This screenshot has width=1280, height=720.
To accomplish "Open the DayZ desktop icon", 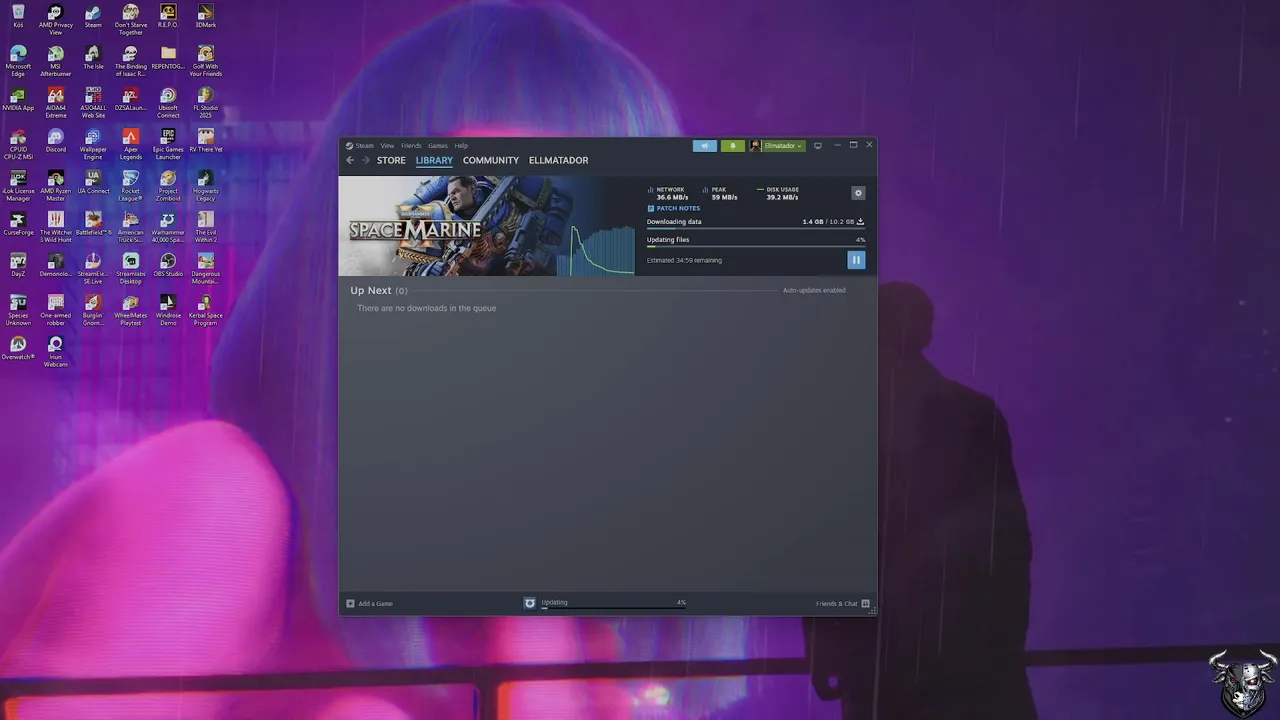I will pos(18,263).
